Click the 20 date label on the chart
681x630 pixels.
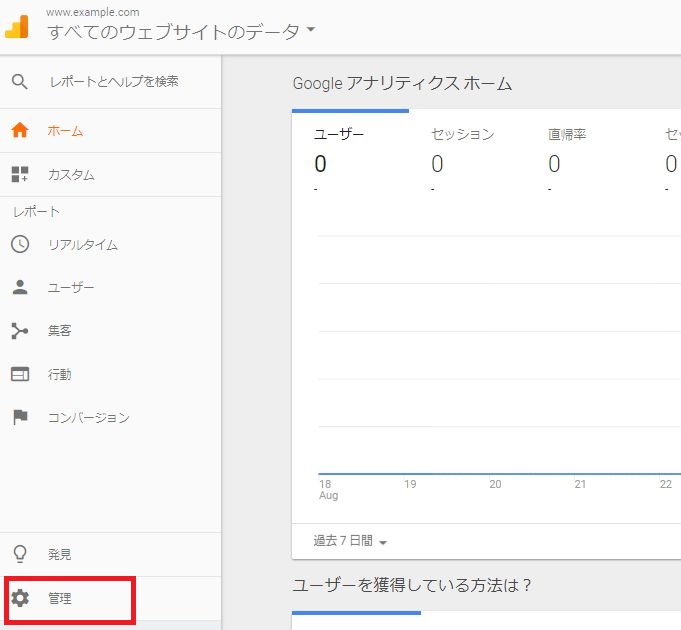tap(495, 484)
